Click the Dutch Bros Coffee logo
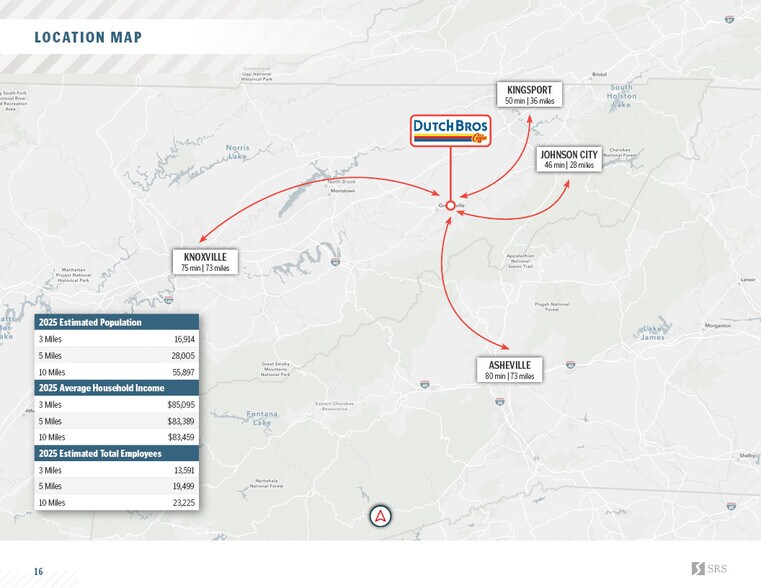This screenshot has width=761, height=588. click(x=450, y=131)
